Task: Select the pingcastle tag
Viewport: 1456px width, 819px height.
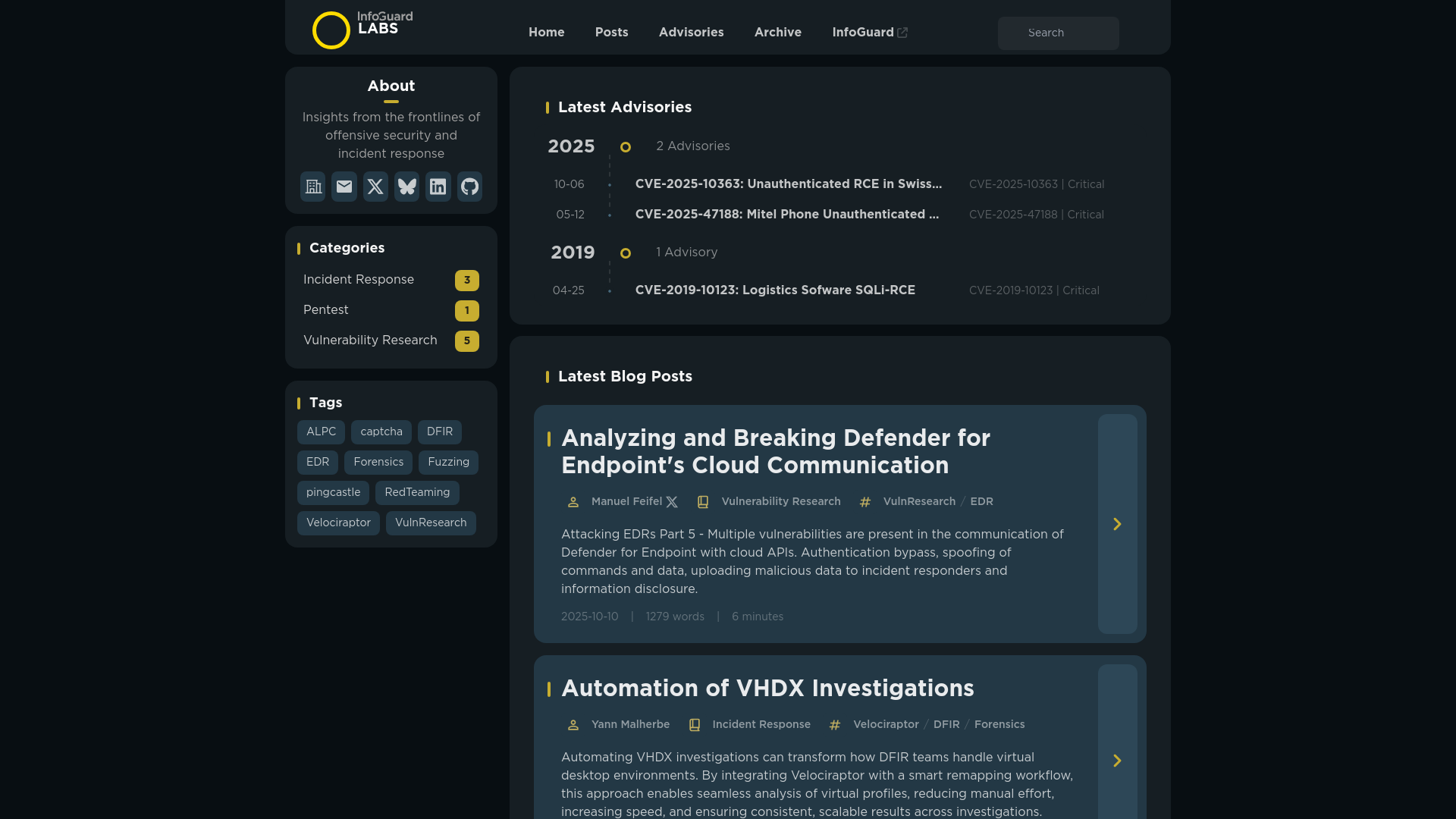Action: tap(333, 492)
